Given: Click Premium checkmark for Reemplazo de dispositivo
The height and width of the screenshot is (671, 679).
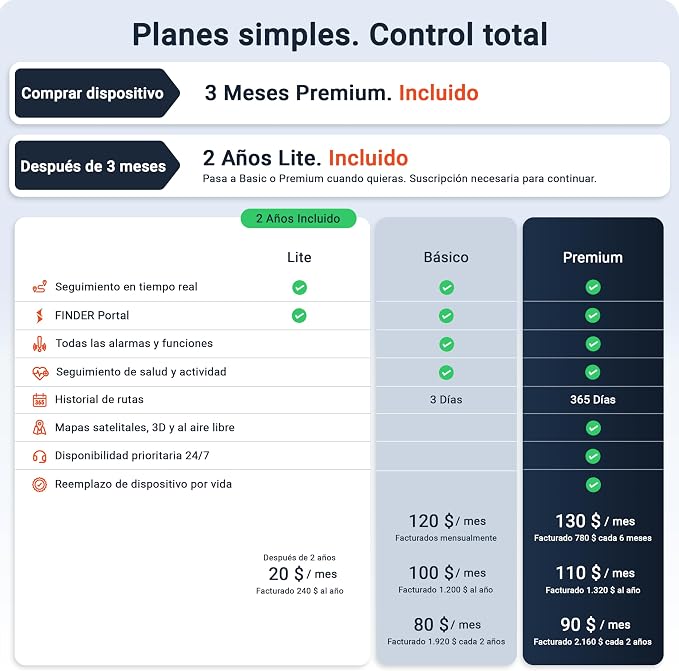Looking at the screenshot, I should point(593,484).
